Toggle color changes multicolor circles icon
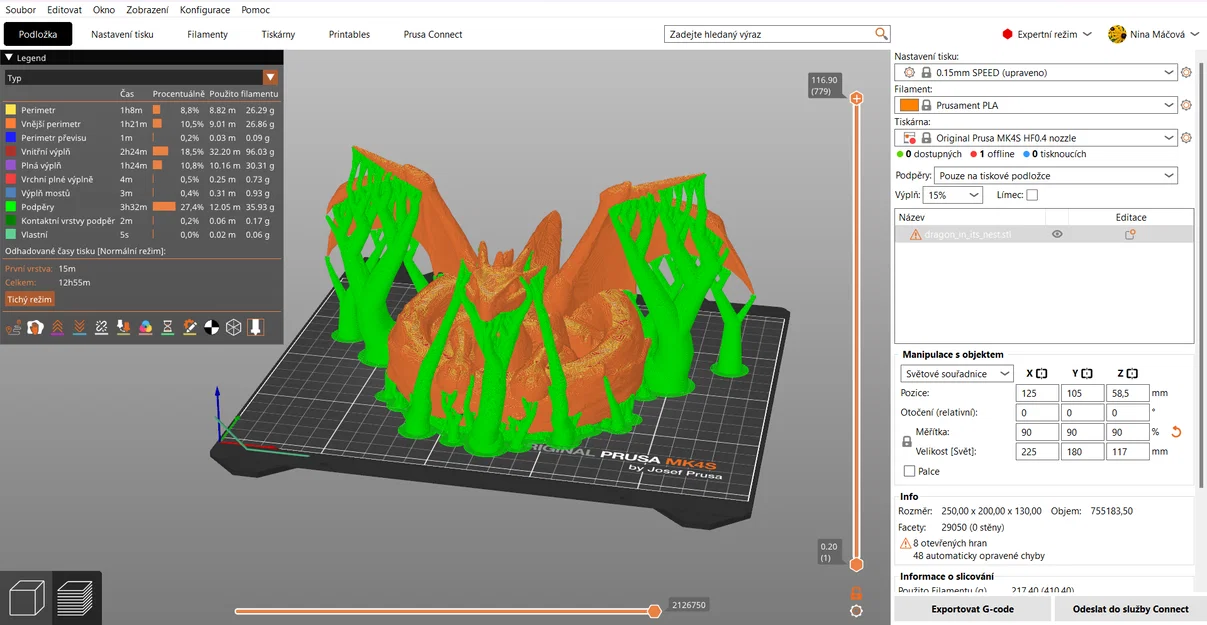 145,327
